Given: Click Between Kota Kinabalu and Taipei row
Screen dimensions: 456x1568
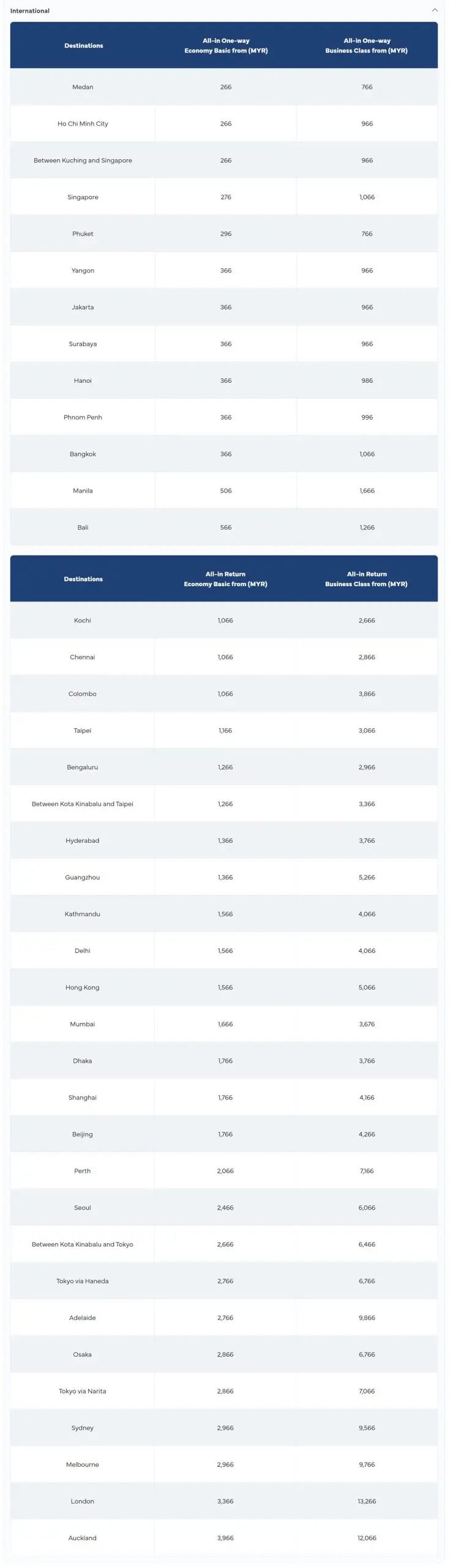Looking at the screenshot, I should pos(83,804).
